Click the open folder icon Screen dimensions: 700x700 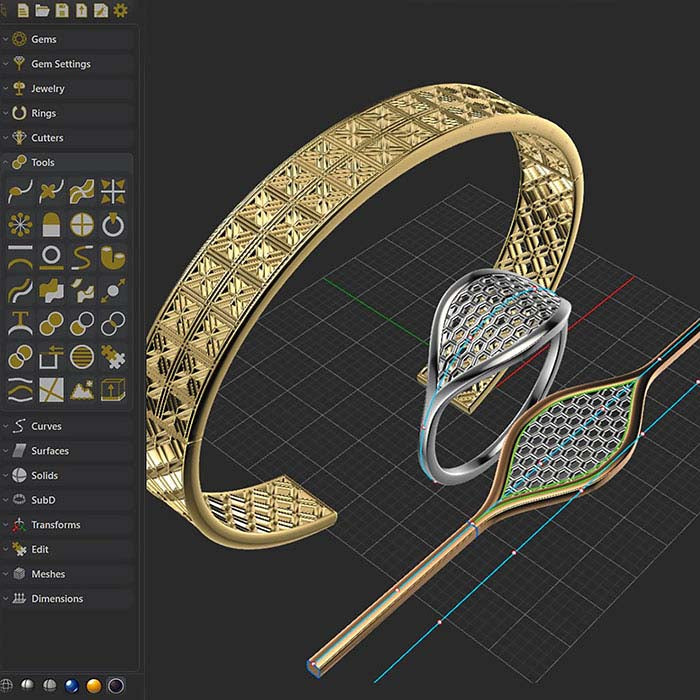(42, 11)
